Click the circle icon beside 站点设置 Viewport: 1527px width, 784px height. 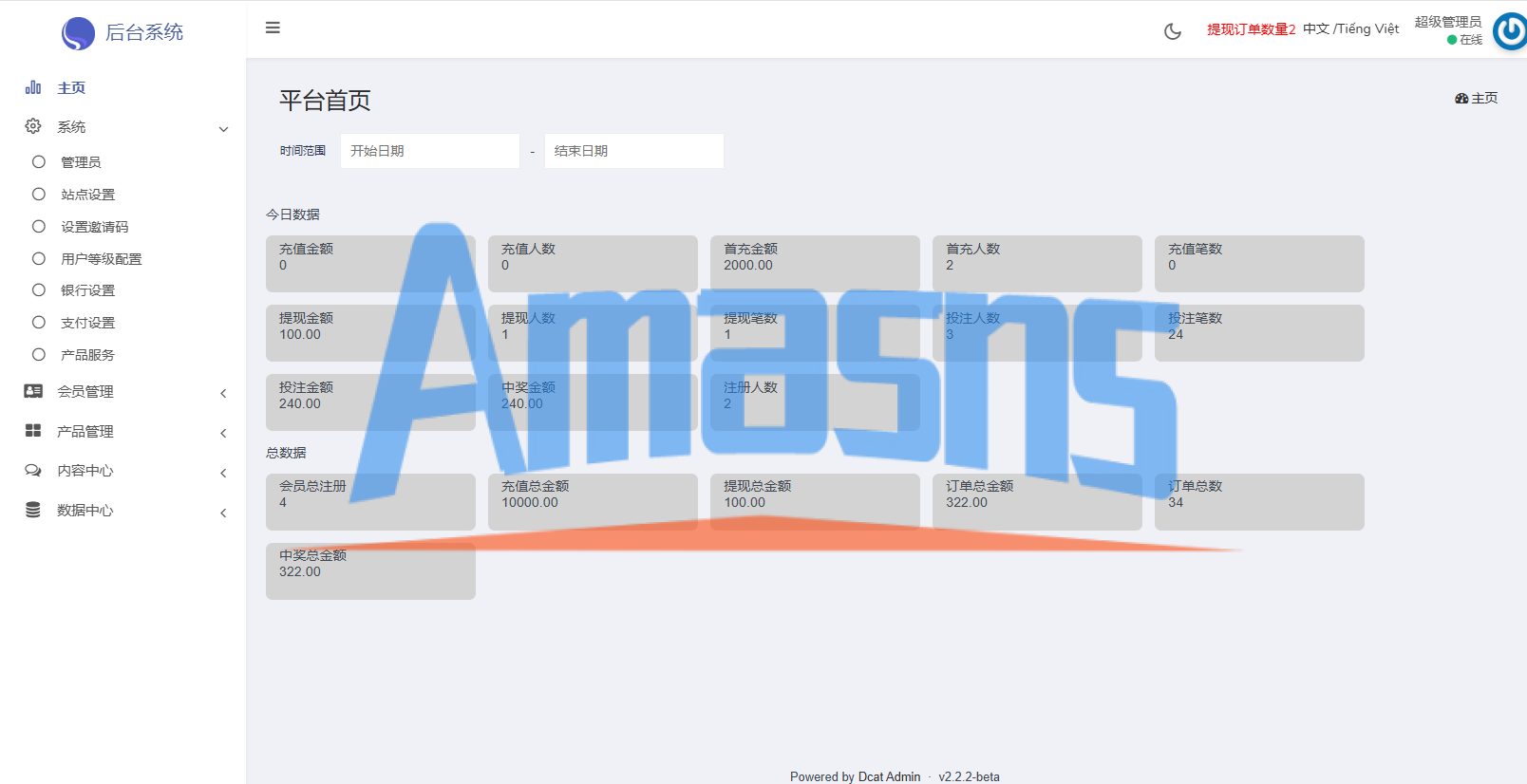(39, 195)
